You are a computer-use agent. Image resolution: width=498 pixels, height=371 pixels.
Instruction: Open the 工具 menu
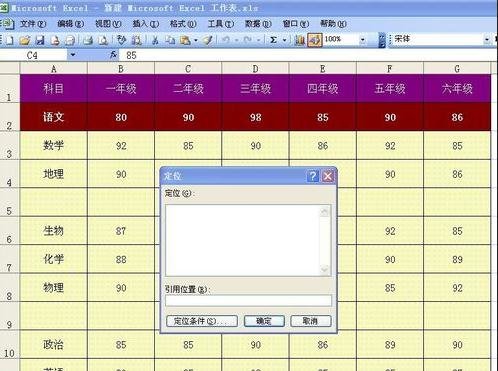(x=221, y=24)
